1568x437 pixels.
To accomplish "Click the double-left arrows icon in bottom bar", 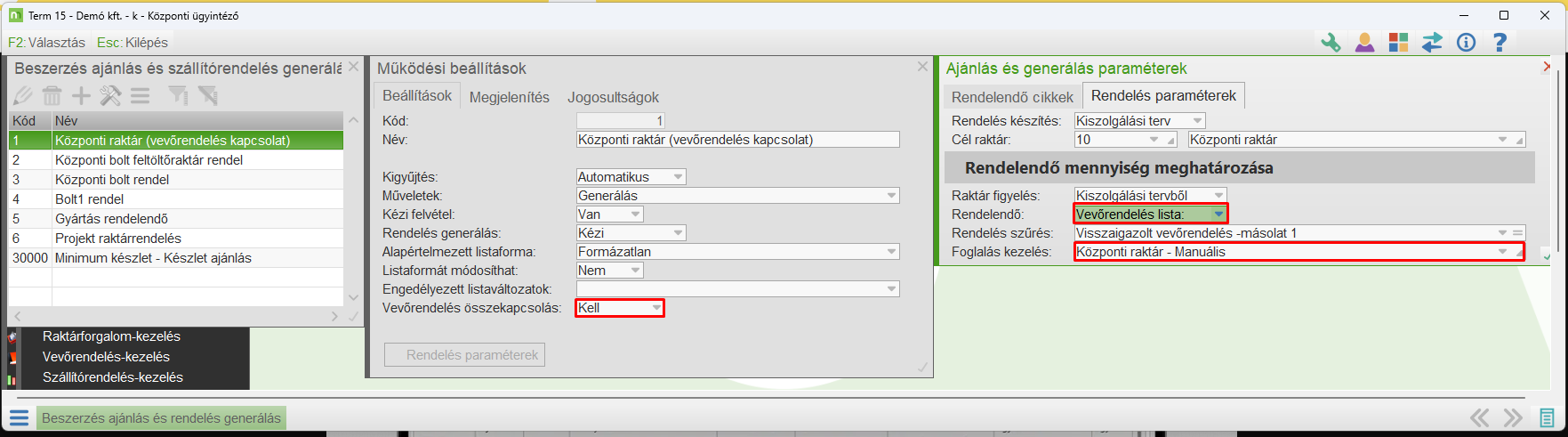I will click(1480, 418).
